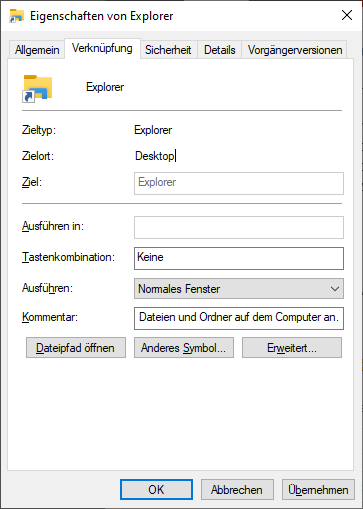Go to the Details tab

(x=220, y=50)
